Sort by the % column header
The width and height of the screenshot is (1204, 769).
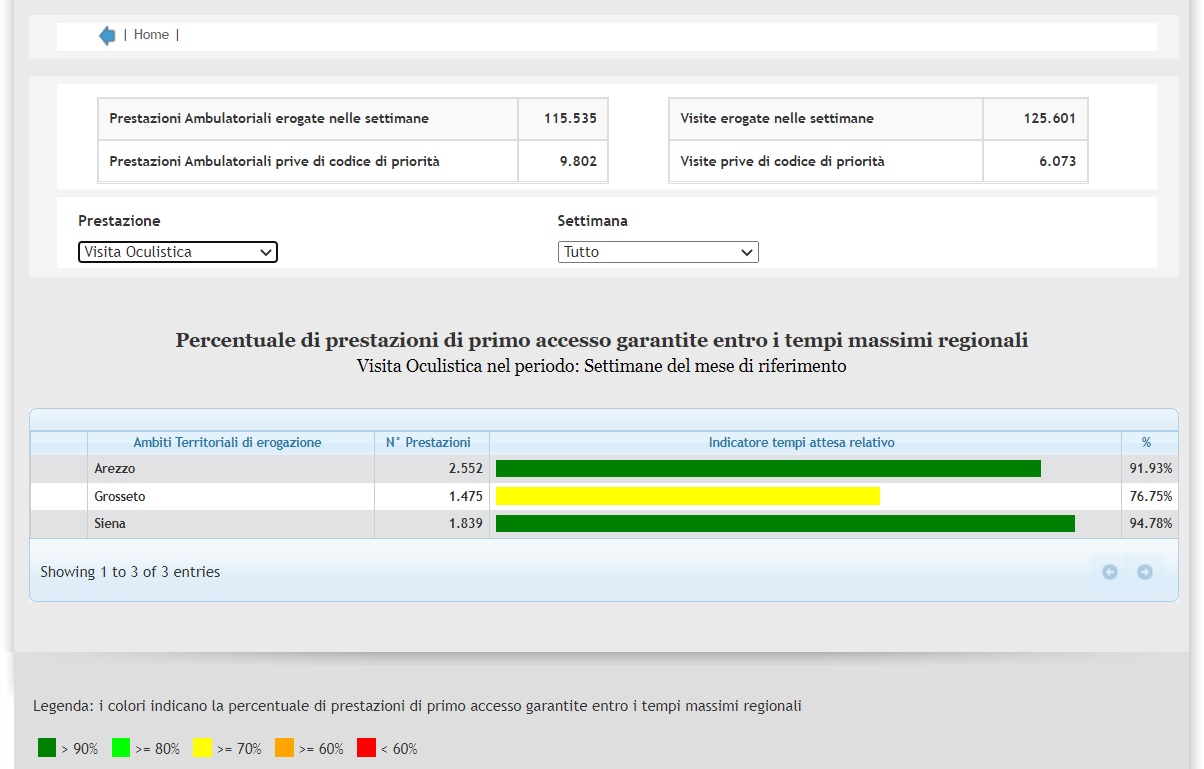click(1146, 442)
